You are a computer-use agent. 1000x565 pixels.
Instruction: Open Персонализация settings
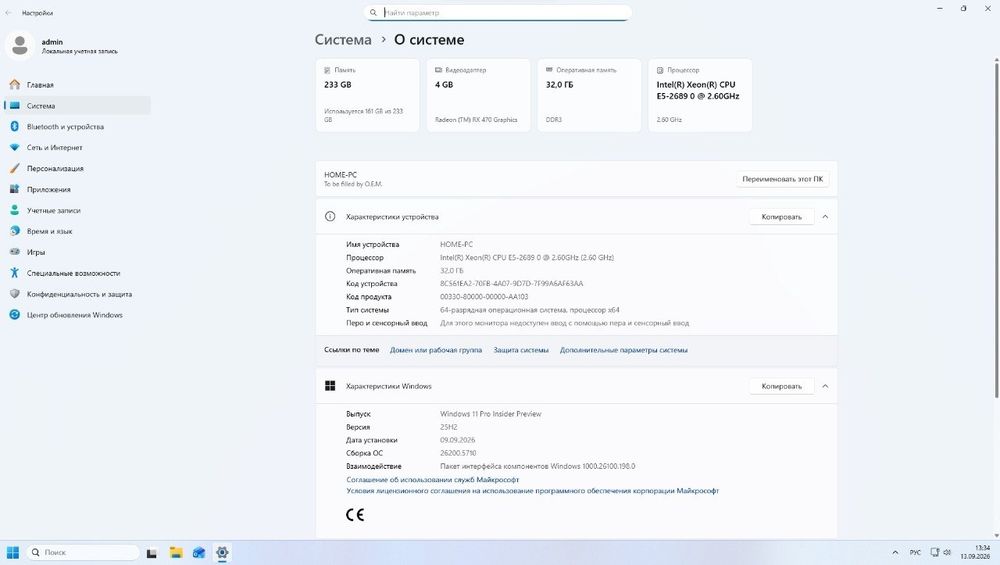pyautogui.click(x=77, y=168)
